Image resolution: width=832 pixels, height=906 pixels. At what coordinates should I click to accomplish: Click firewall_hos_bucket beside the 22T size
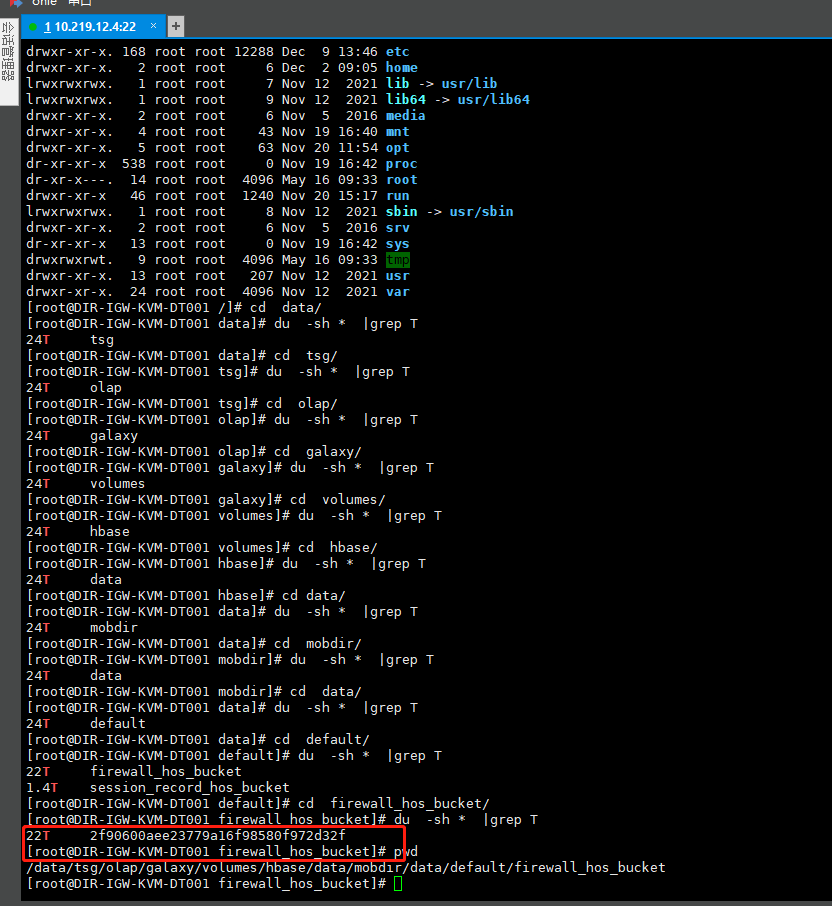[x=165, y=772]
